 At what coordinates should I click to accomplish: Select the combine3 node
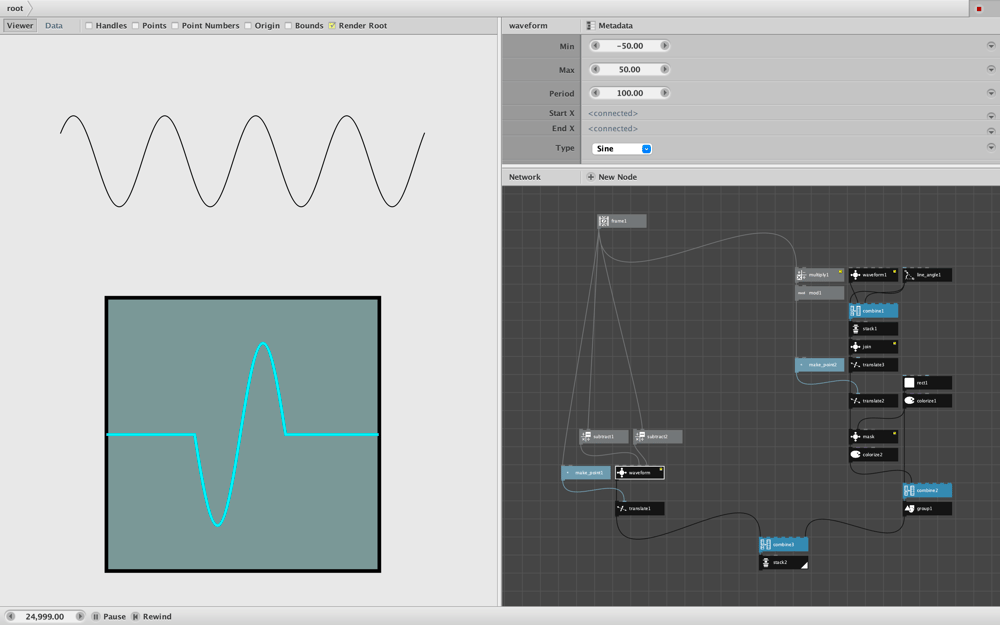click(x=783, y=544)
